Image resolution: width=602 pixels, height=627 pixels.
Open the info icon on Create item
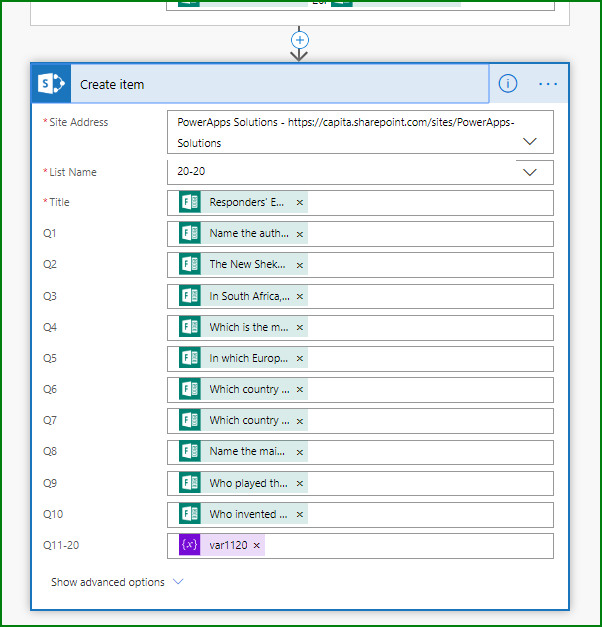(508, 84)
